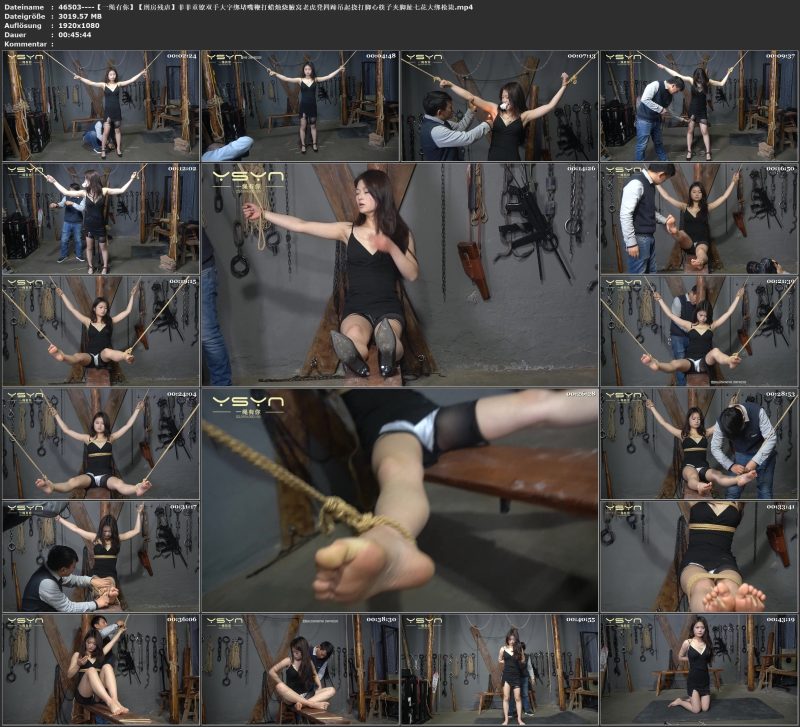The image size is (800, 727).
Task: Click the 00:45:44 duration value
Action: click(77, 35)
